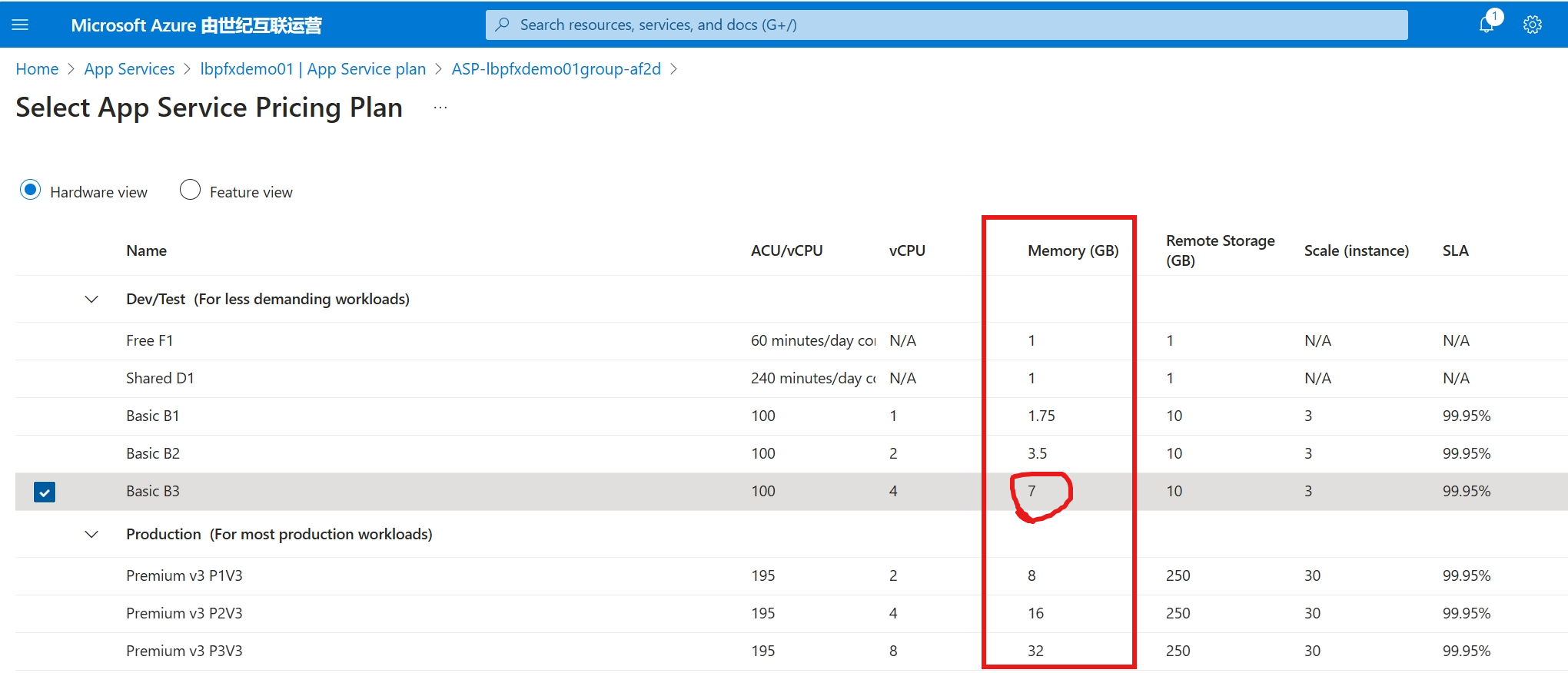Select the Hardware view radio button

tap(30, 190)
